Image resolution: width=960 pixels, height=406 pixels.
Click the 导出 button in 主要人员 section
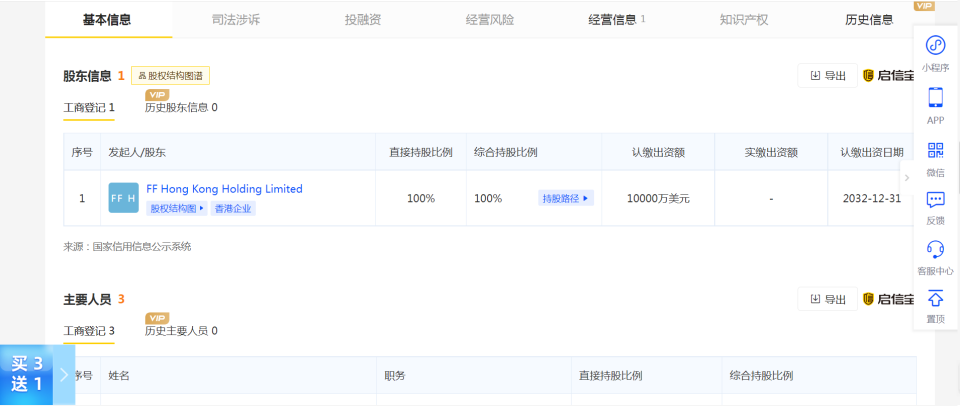coord(827,299)
